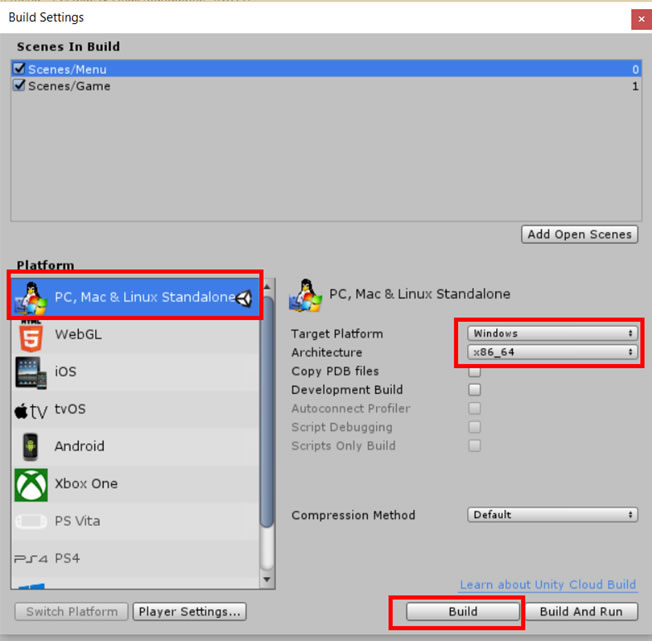Enable the Copy PDB files checkbox
This screenshot has width=652, height=641.
[x=474, y=371]
